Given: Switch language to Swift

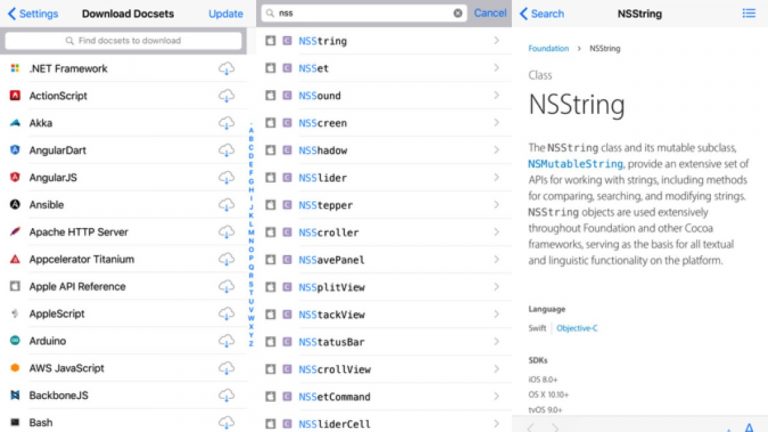Looking at the screenshot, I should click(537, 328).
